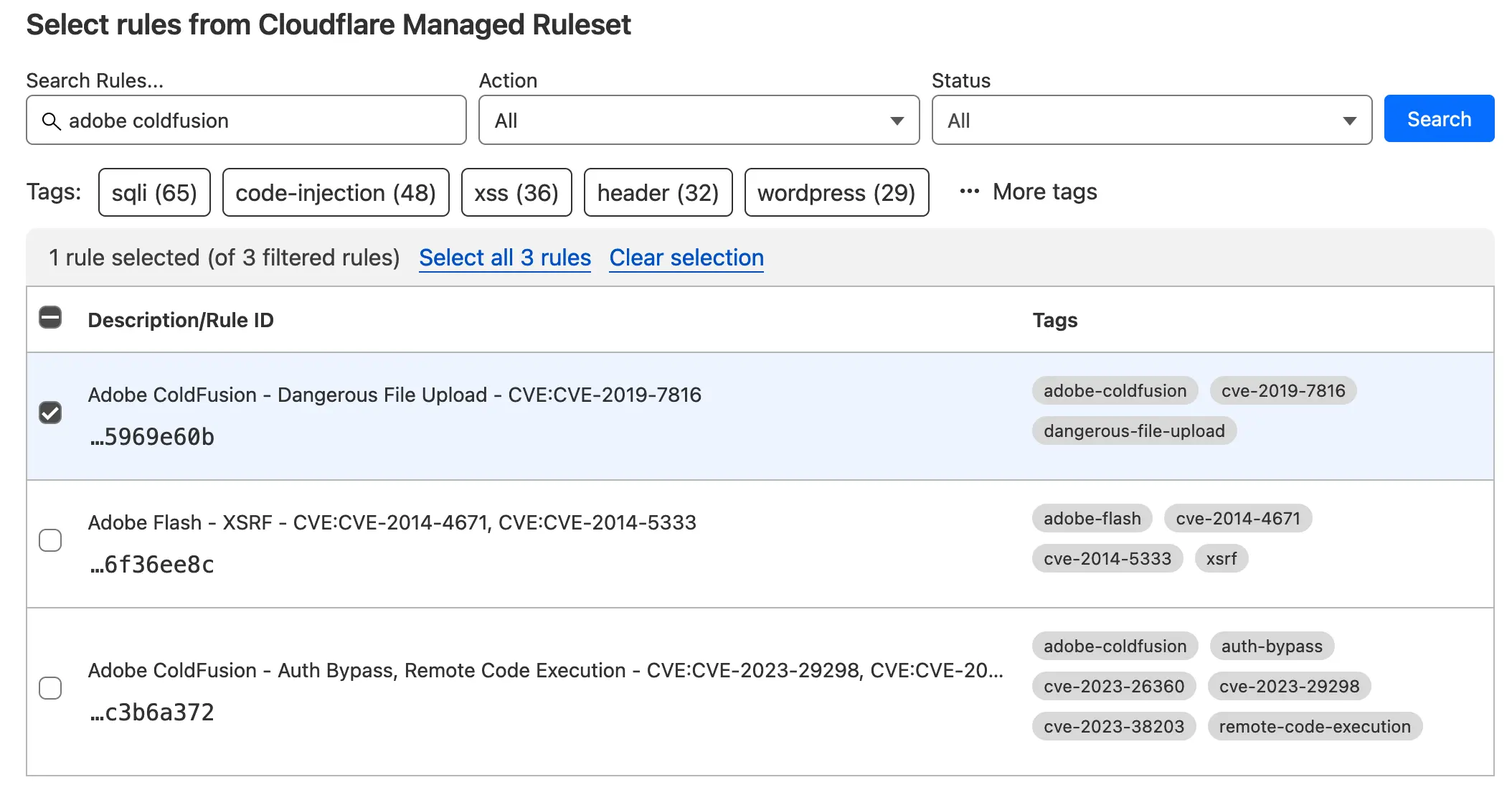Click Tags column header

click(1055, 320)
